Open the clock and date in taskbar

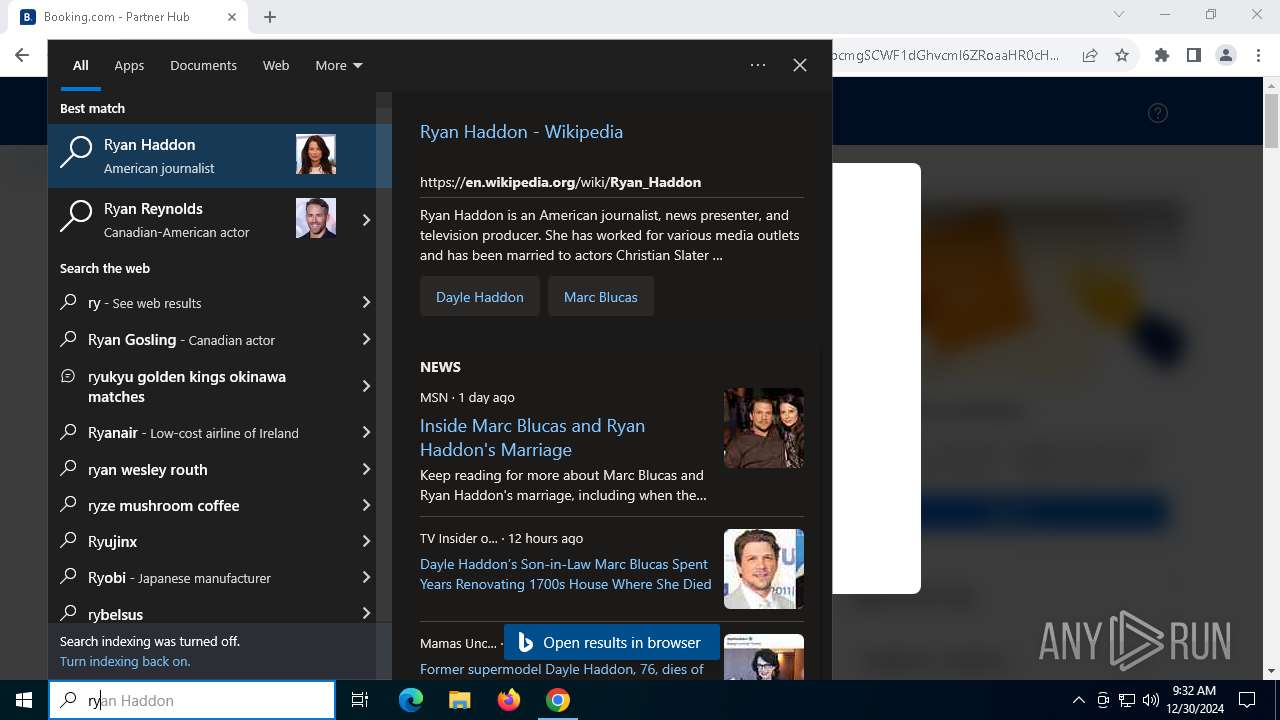[1194, 700]
